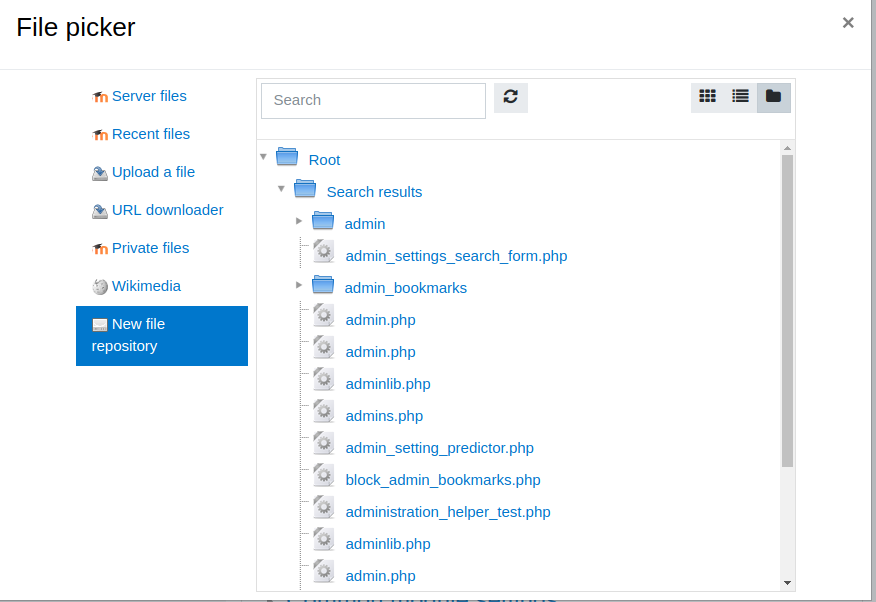Open the admin folder link
Viewport: 876px width, 602px height.
pyautogui.click(x=365, y=224)
